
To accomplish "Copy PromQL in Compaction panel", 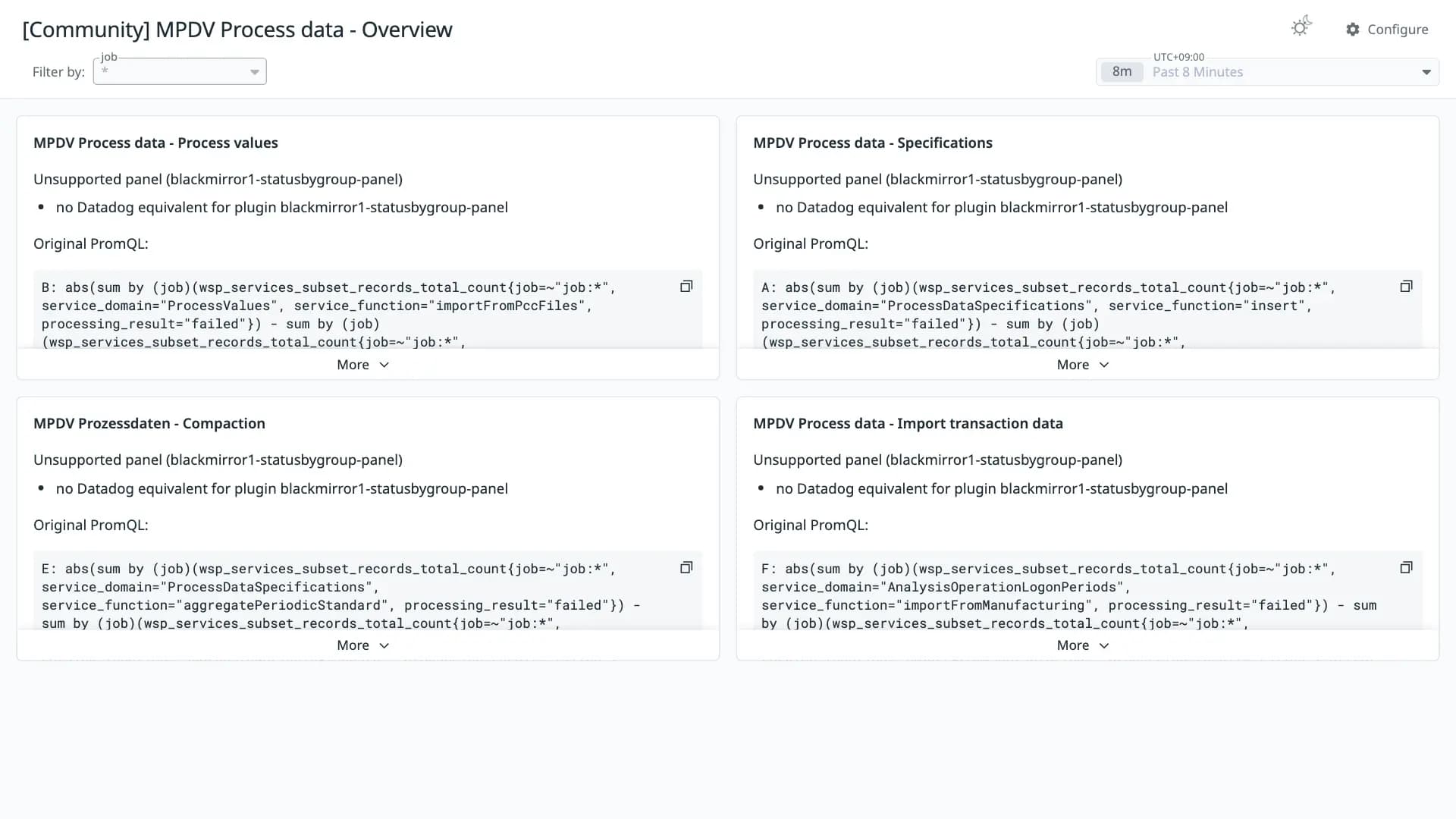I will point(686,567).
